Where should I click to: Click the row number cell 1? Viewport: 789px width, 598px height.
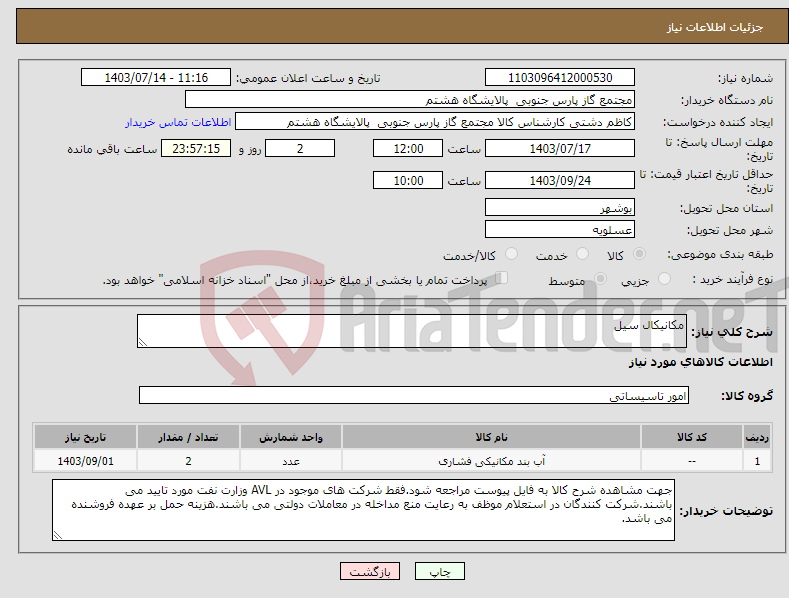(x=757, y=461)
